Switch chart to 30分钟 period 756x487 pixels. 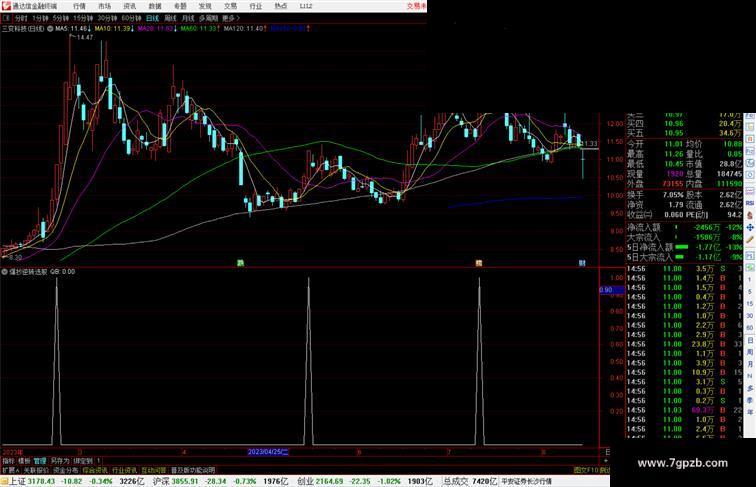(x=107, y=18)
